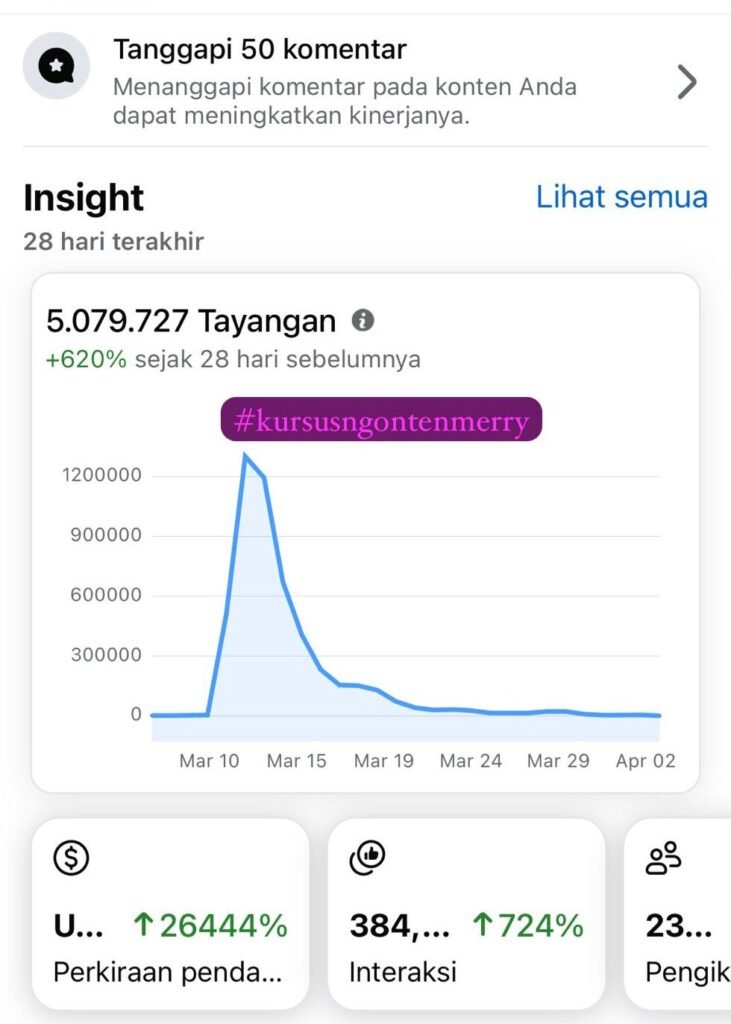Tap the +620% growth text
Image resolution: width=731 pixels, height=1024 pixels.
click(86, 360)
